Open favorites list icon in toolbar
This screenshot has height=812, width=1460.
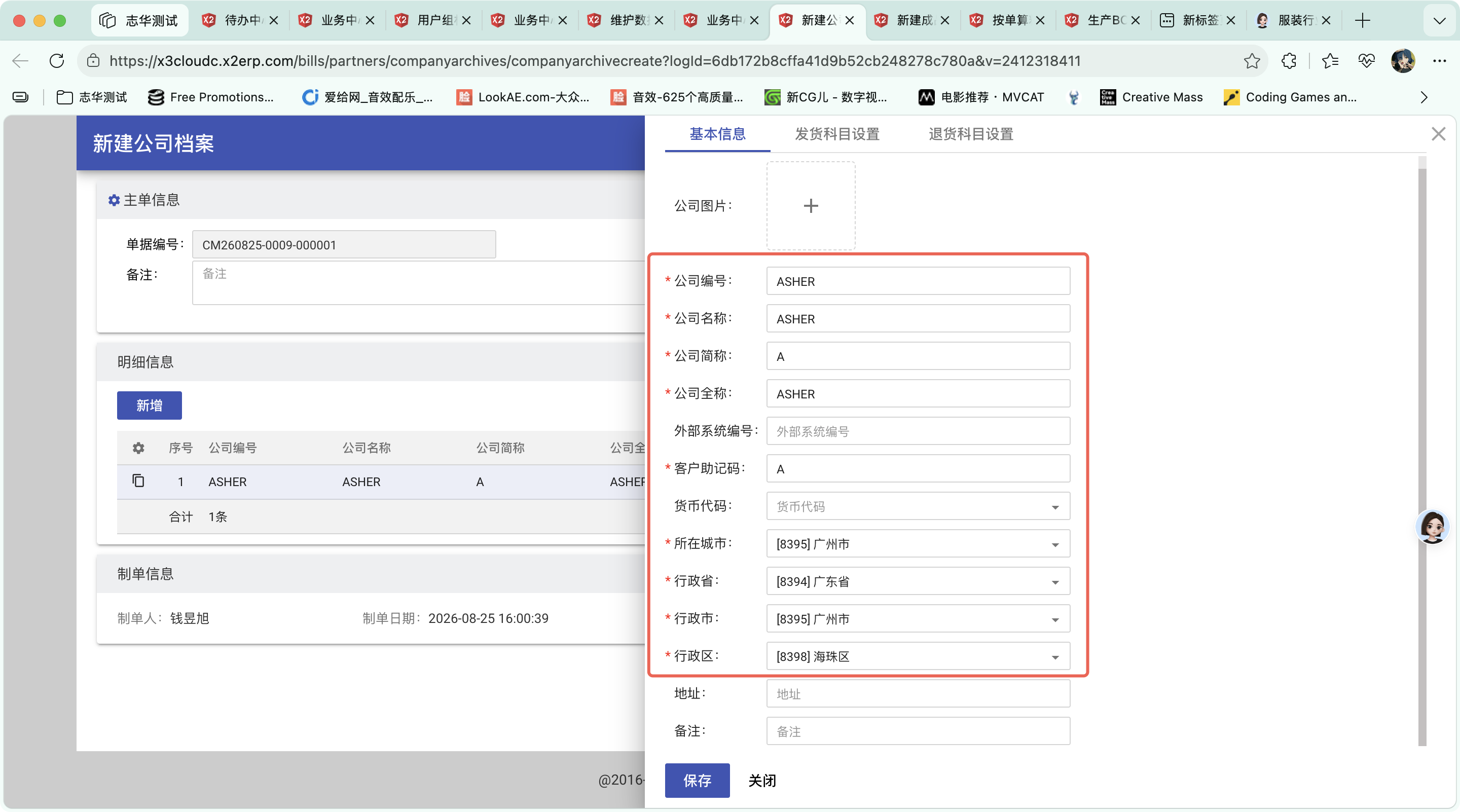click(x=1330, y=61)
